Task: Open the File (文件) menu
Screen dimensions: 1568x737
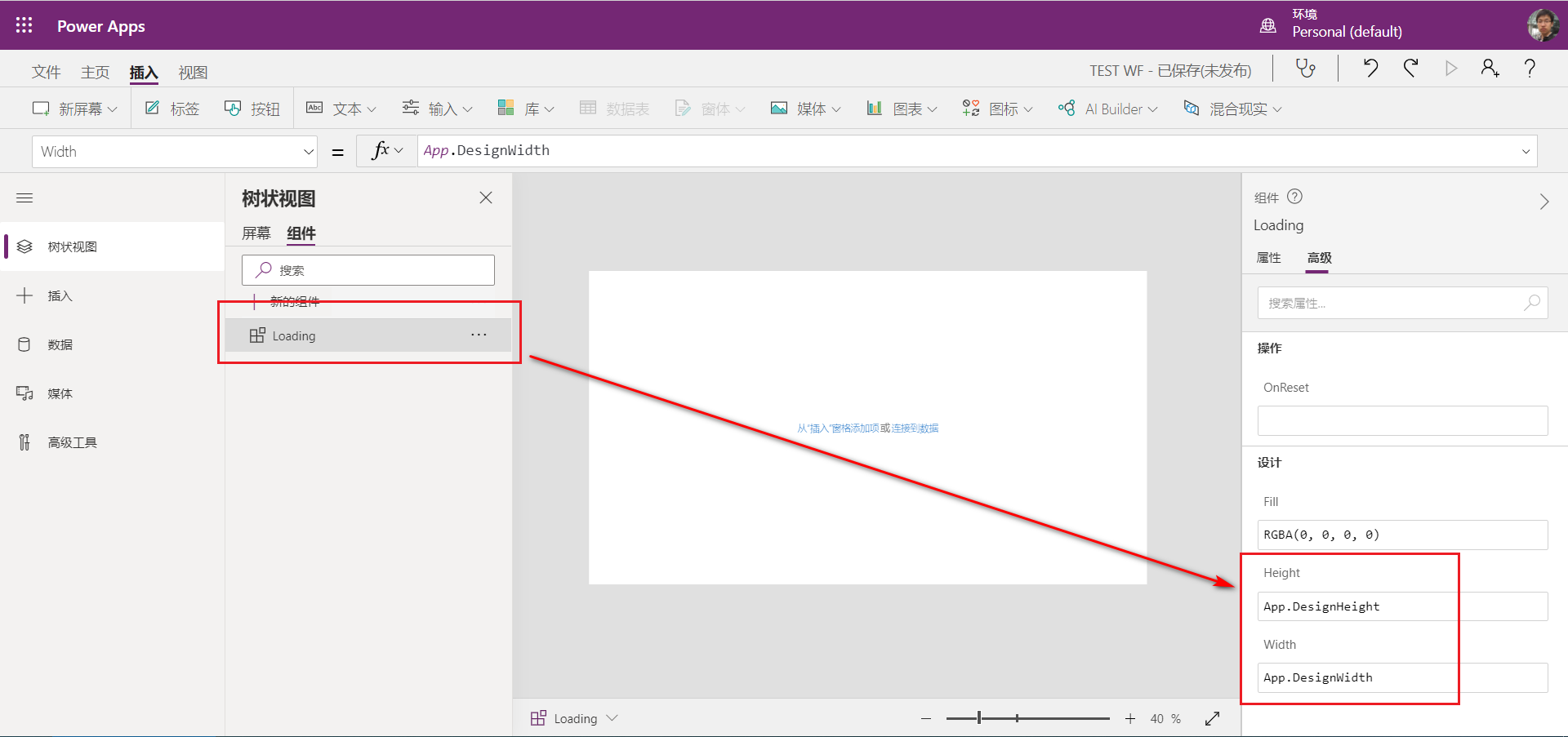Action: [x=47, y=72]
